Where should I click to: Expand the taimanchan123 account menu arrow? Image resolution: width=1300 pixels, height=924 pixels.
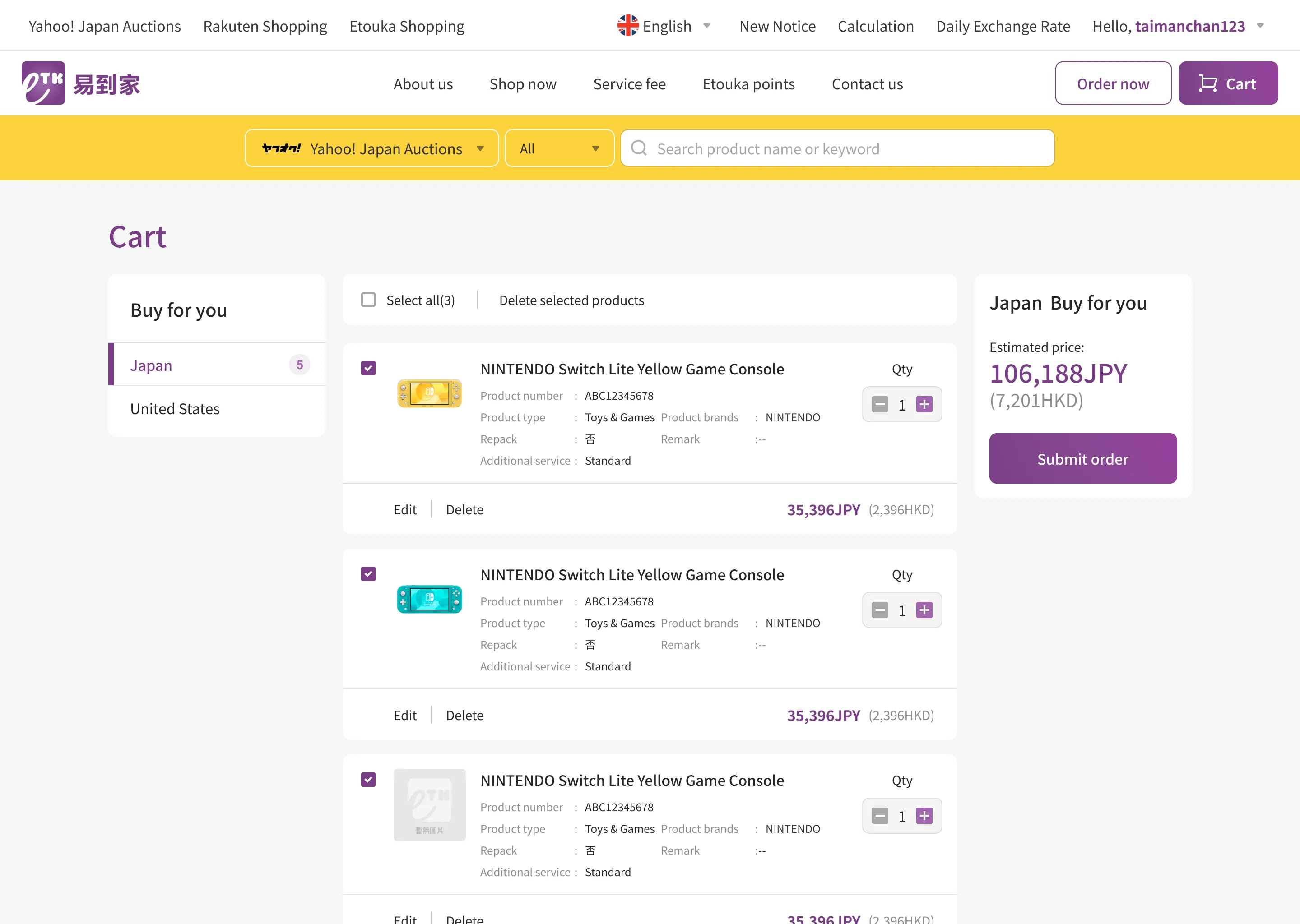pyautogui.click(x=1260, y=26)
